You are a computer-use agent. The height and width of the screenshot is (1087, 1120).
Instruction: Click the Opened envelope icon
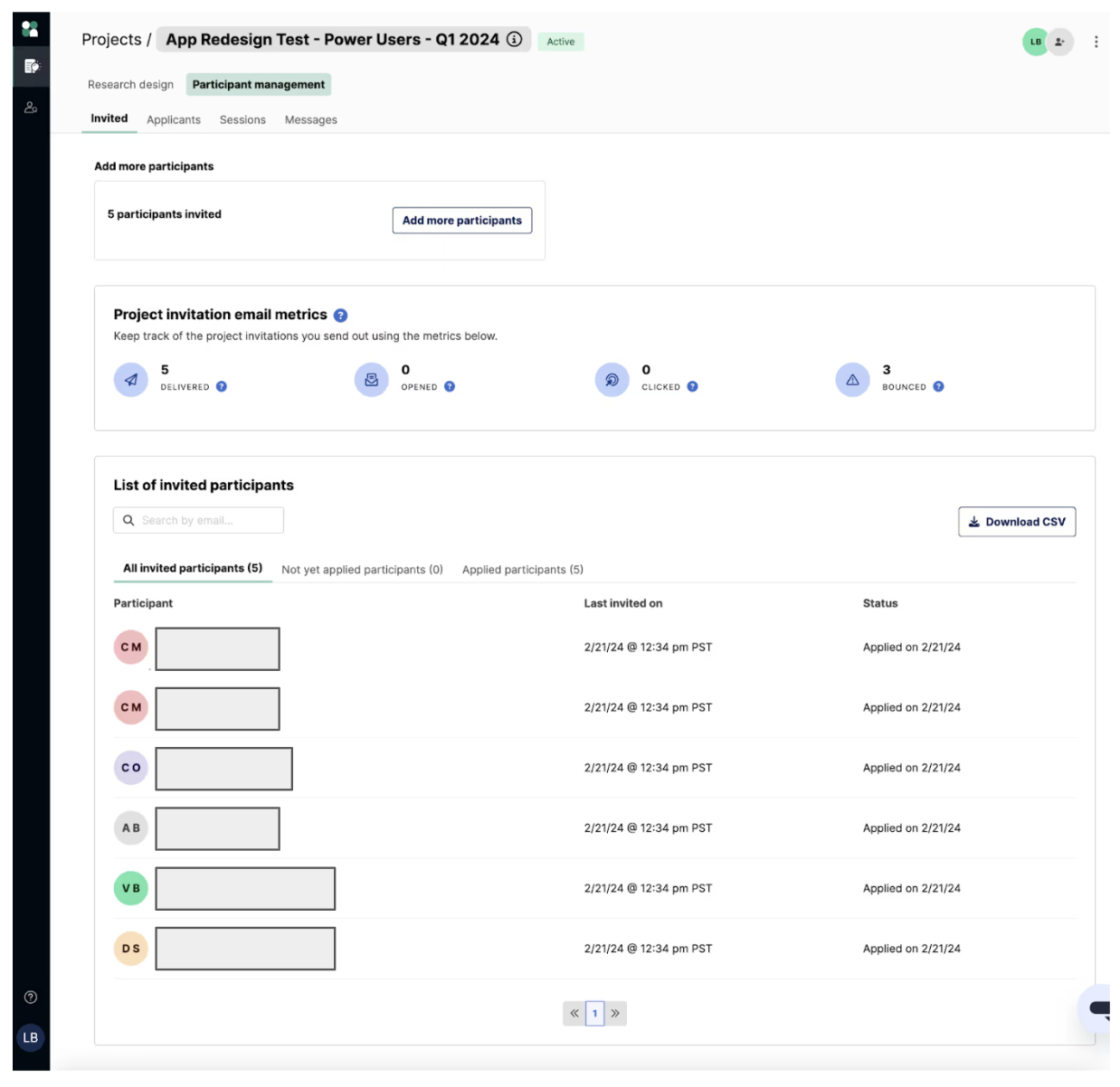pos(371,380)
